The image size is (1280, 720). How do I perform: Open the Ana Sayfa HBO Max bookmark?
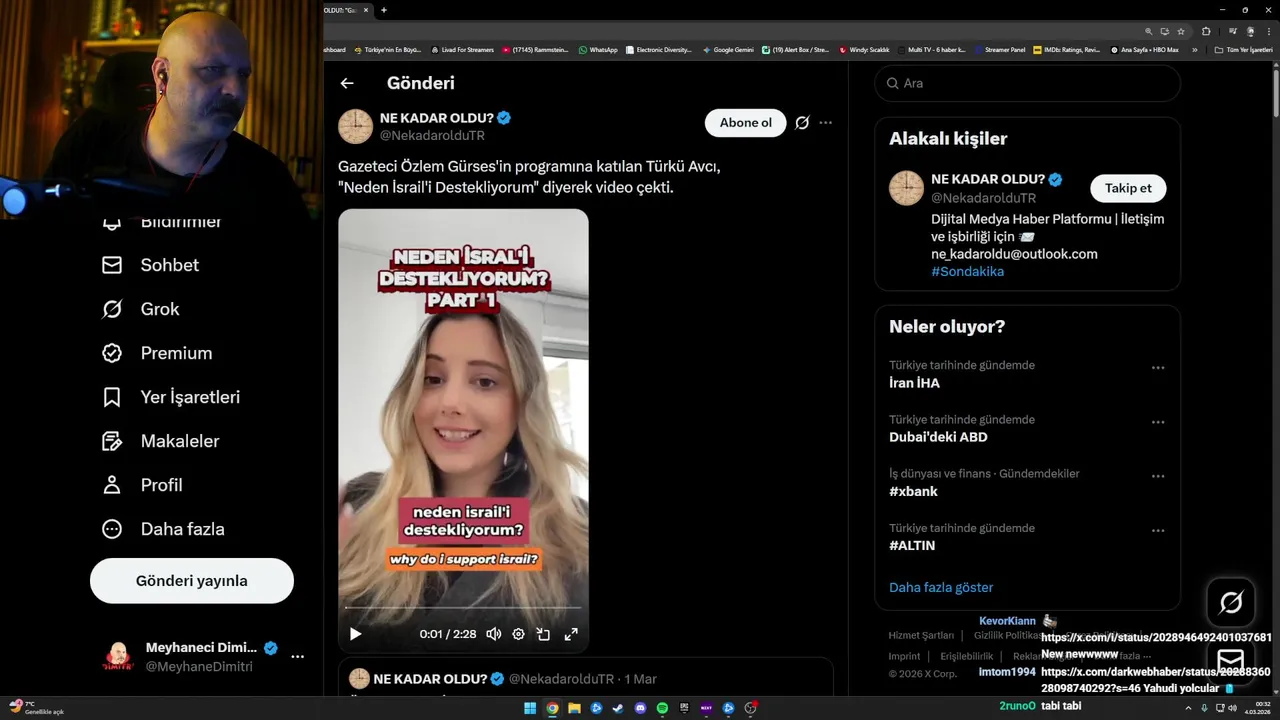pos(1145,49)
